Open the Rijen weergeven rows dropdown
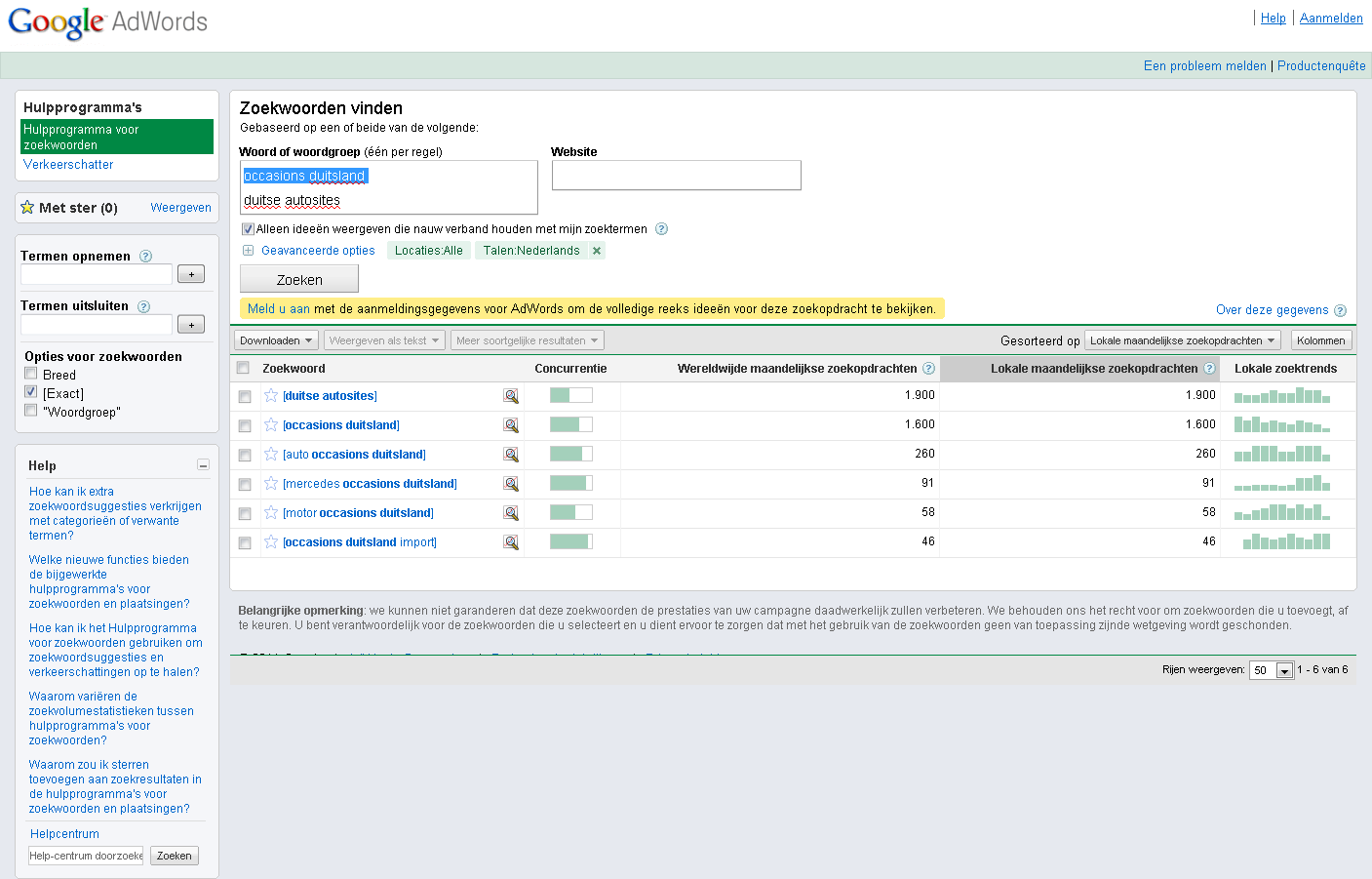The image size is (1372, 879). pos(1272,670)
